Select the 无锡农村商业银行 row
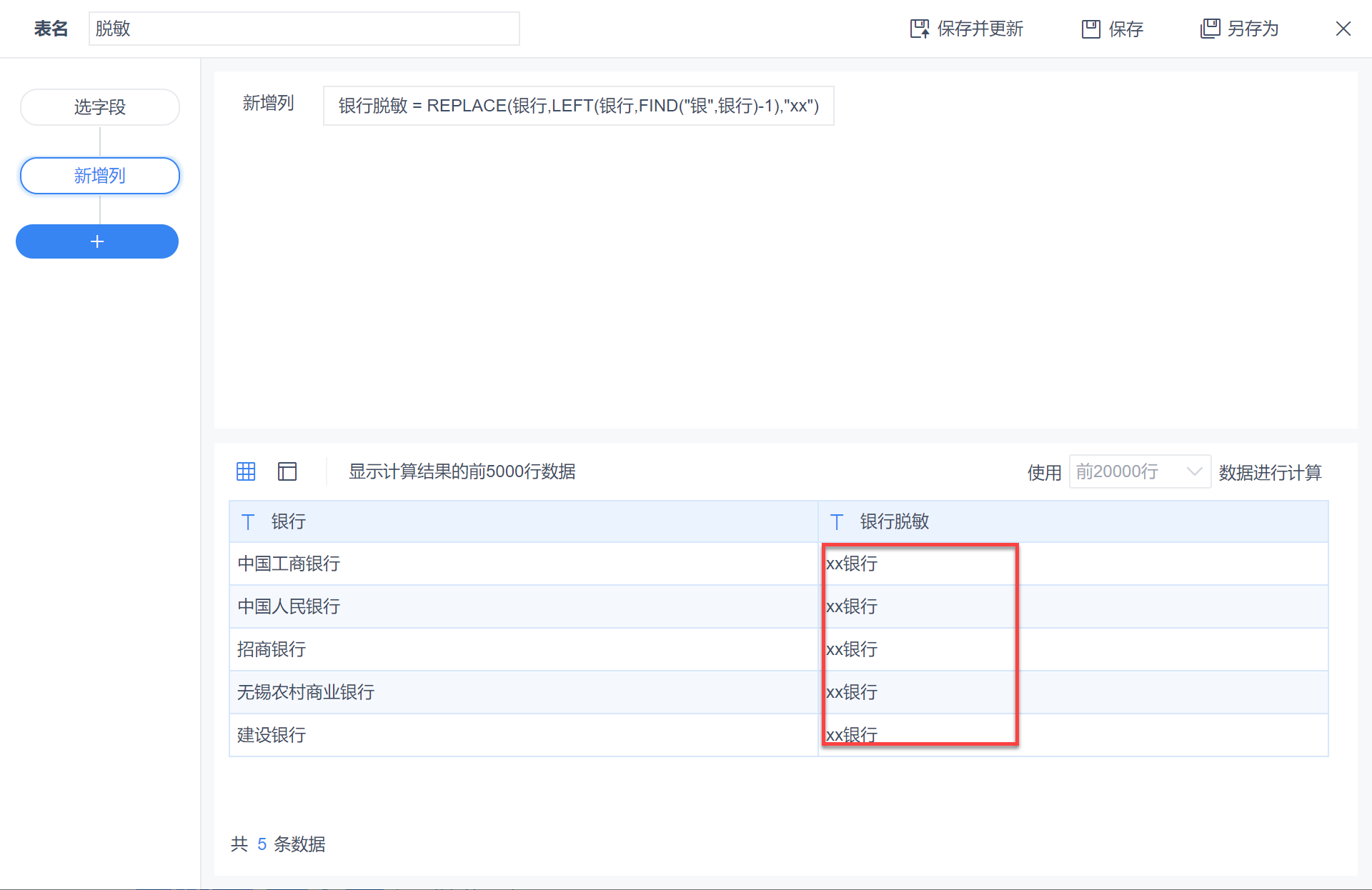Screen dimensions: 1372x890 point(306,692)
